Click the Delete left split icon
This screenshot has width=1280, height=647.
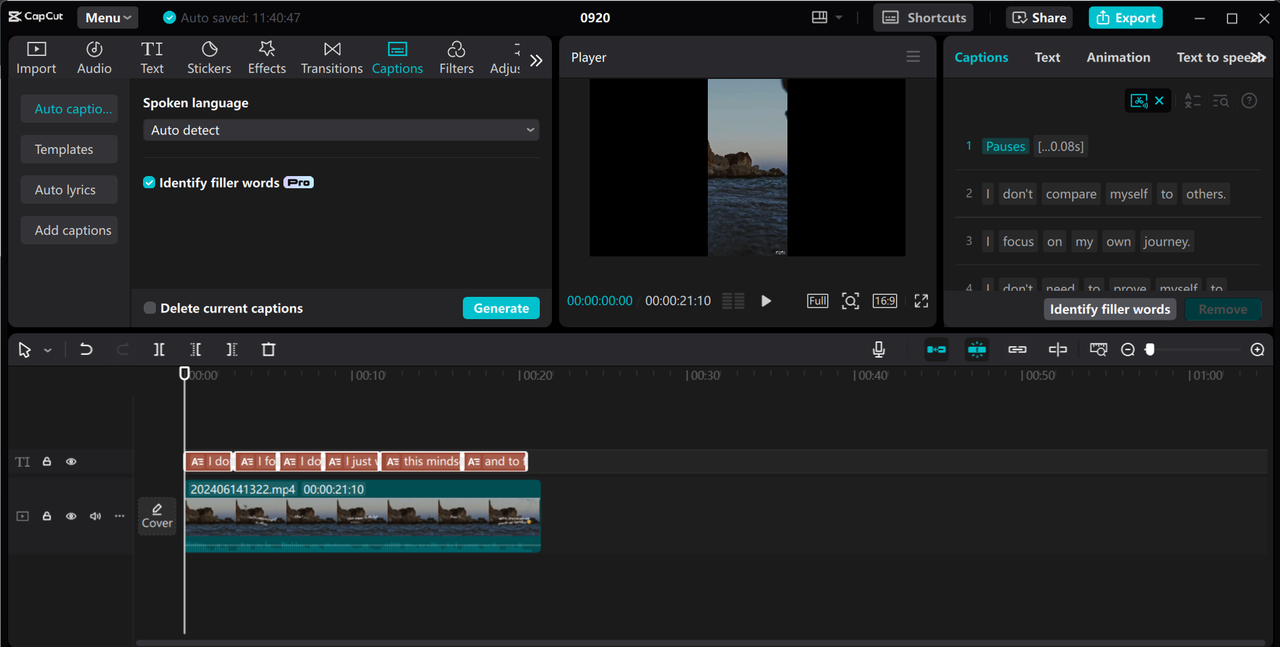pyautogui.click(x=196, y=349)
